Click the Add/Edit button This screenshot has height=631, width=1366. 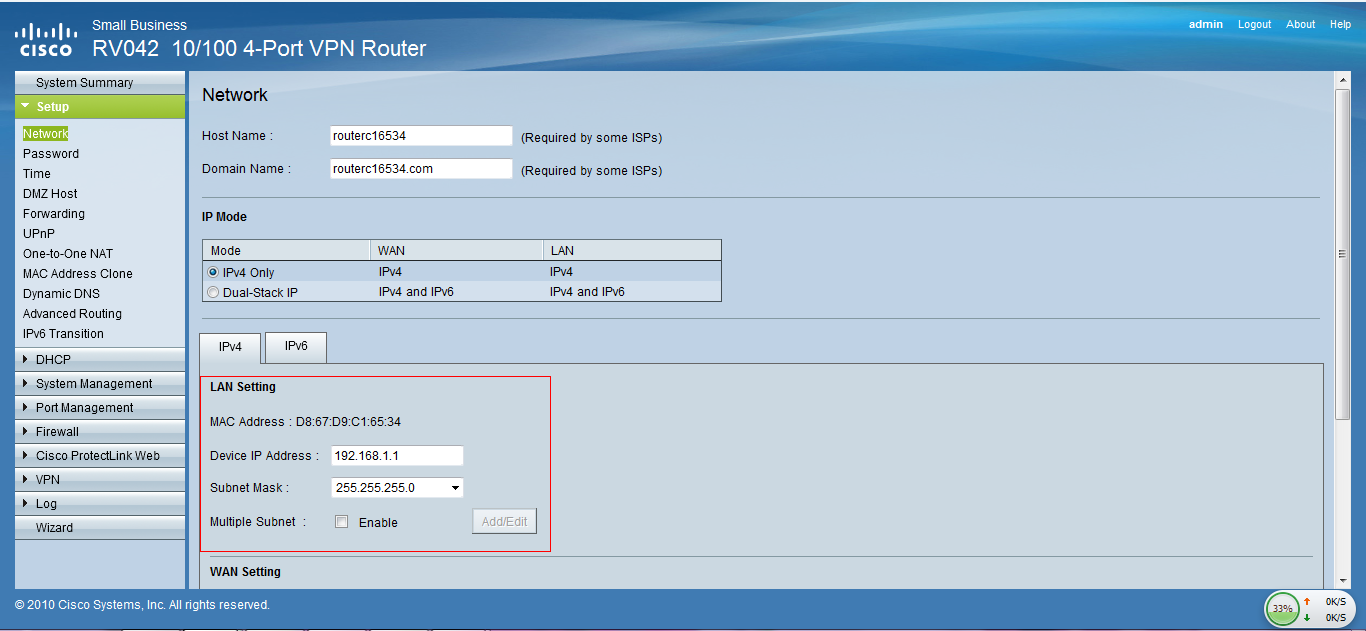click(504, 521)
